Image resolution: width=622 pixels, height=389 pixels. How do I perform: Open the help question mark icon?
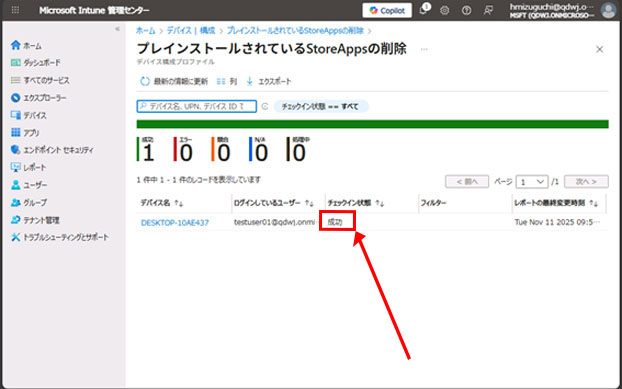tap(466, 11)
